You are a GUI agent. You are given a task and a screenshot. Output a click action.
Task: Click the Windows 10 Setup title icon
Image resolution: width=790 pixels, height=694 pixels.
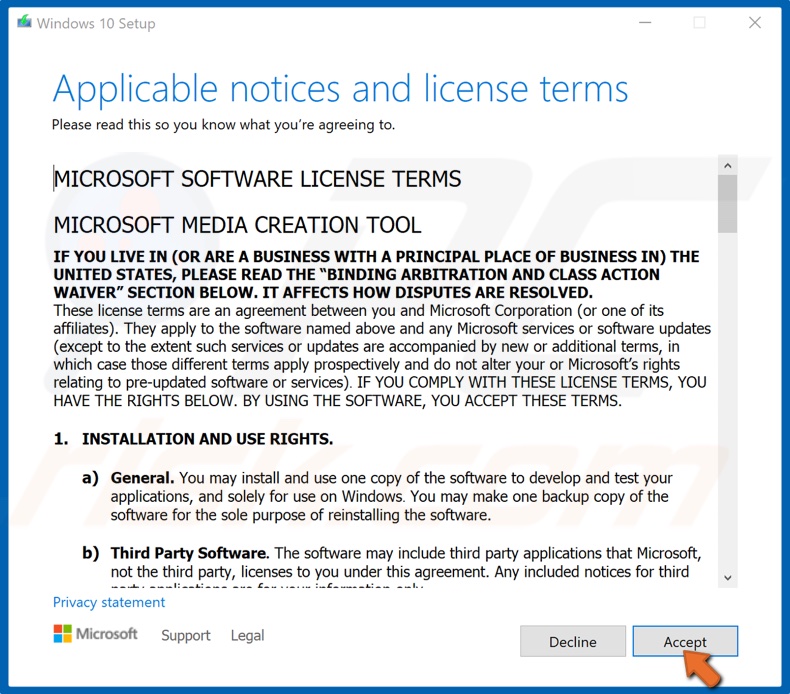click(x=24, y=23)
